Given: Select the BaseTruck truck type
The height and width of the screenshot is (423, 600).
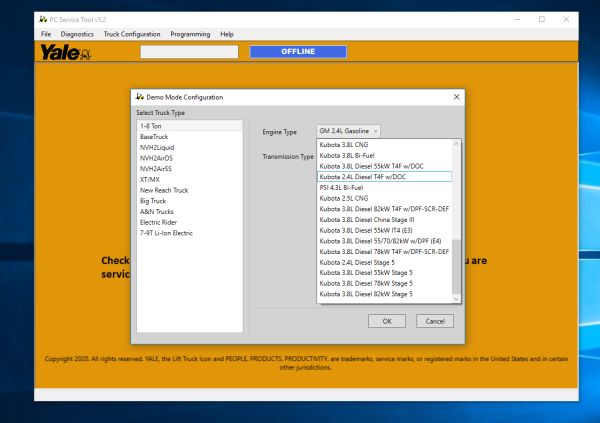Looking at the screenshot, I should [x=190, y=137].
